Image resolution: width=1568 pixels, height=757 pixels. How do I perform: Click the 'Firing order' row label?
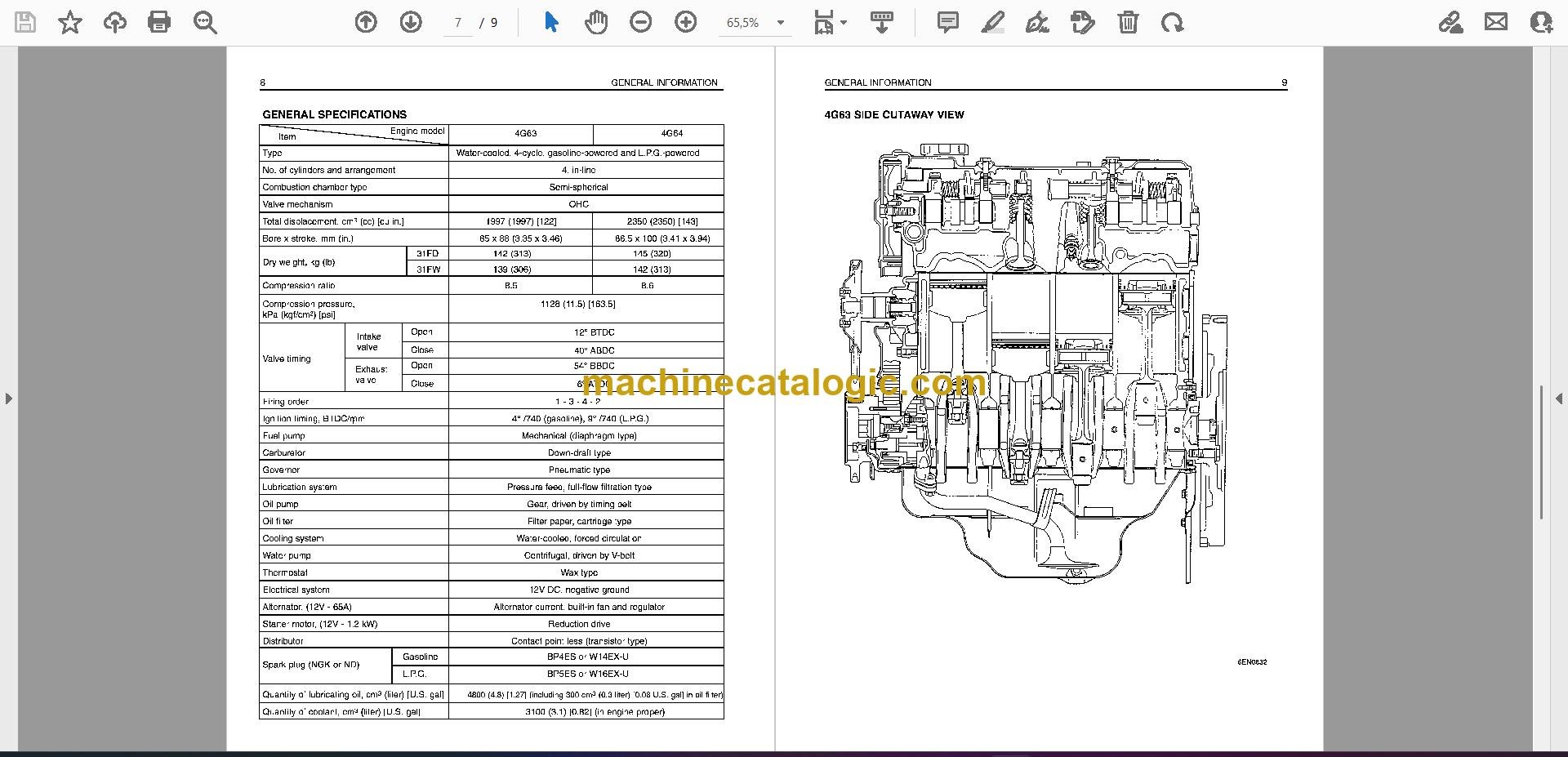[286, 402]
